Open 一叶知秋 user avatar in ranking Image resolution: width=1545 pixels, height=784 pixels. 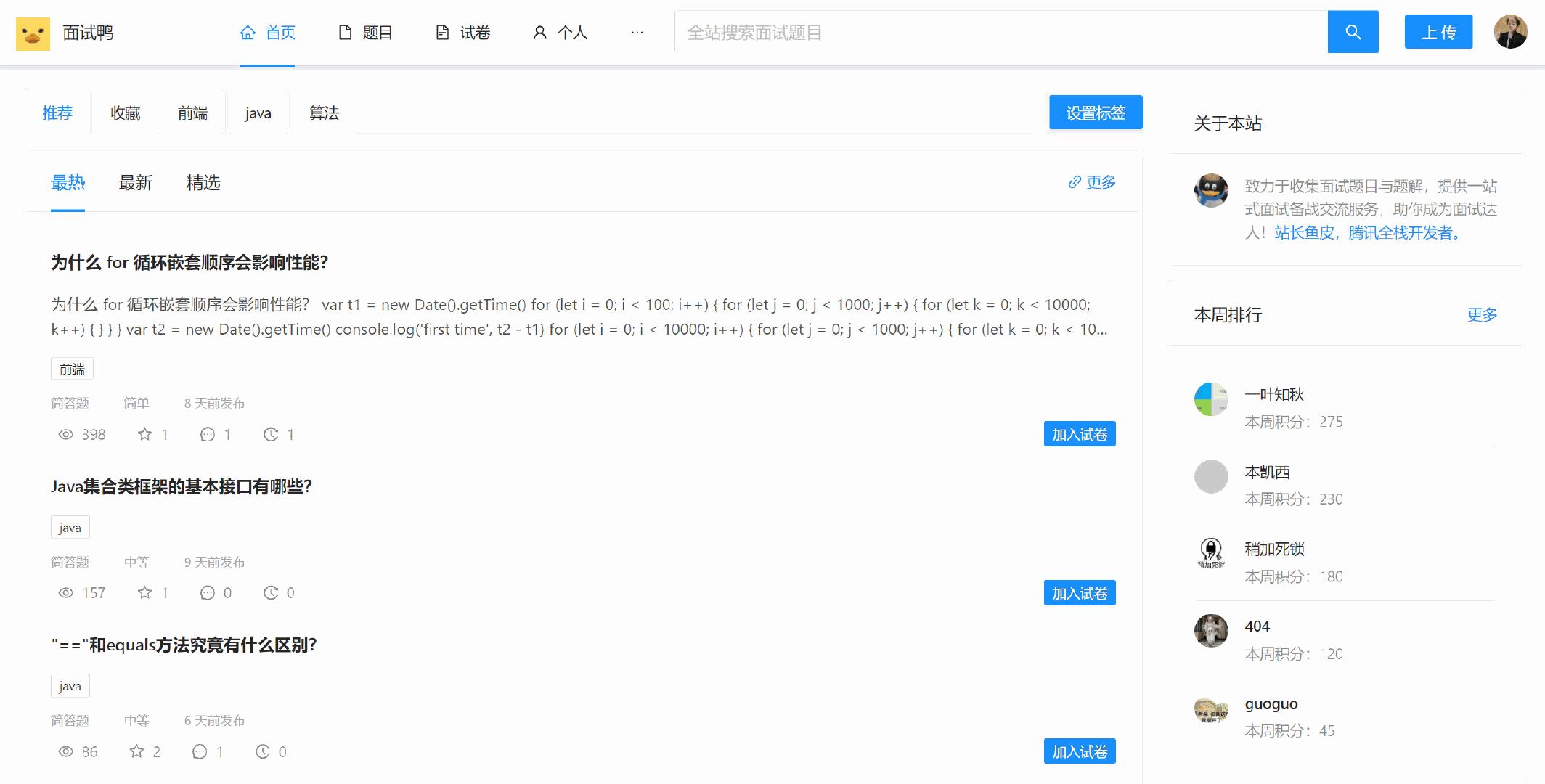tap(1211, 399)
